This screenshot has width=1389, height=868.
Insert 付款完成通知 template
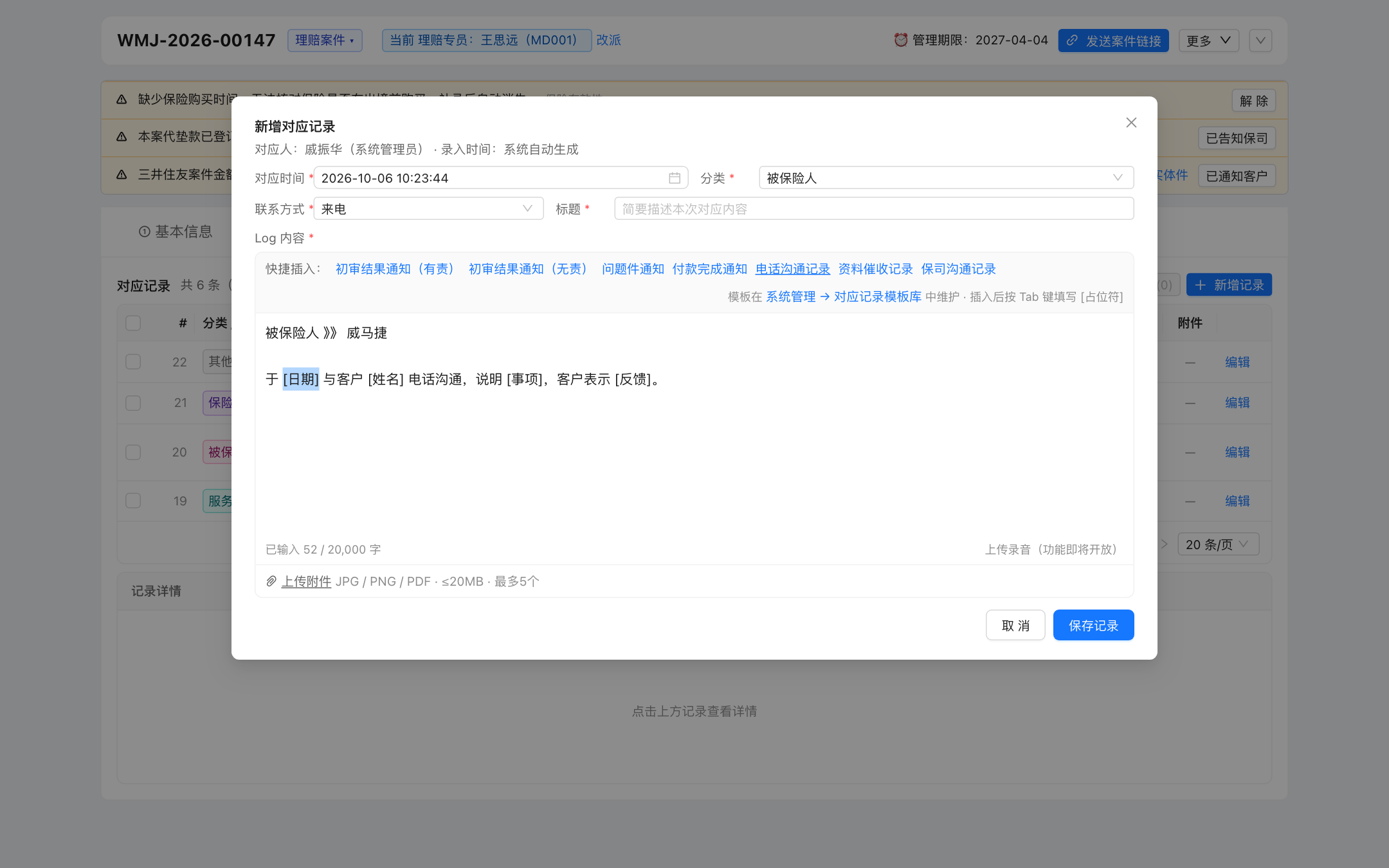[710, 269]
